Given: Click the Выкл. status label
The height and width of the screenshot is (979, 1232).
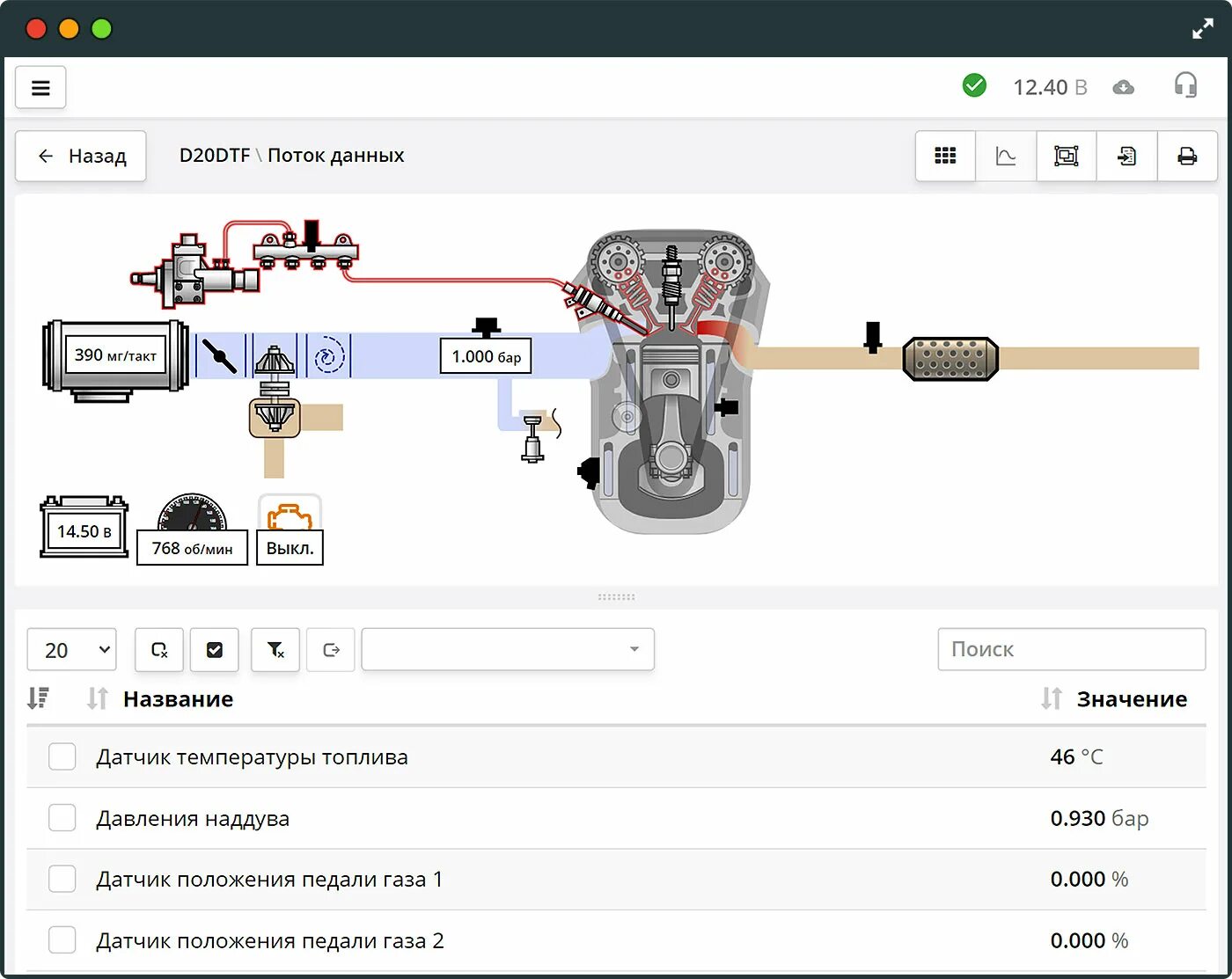Looking at the screenshot, I should pos(290,548).
